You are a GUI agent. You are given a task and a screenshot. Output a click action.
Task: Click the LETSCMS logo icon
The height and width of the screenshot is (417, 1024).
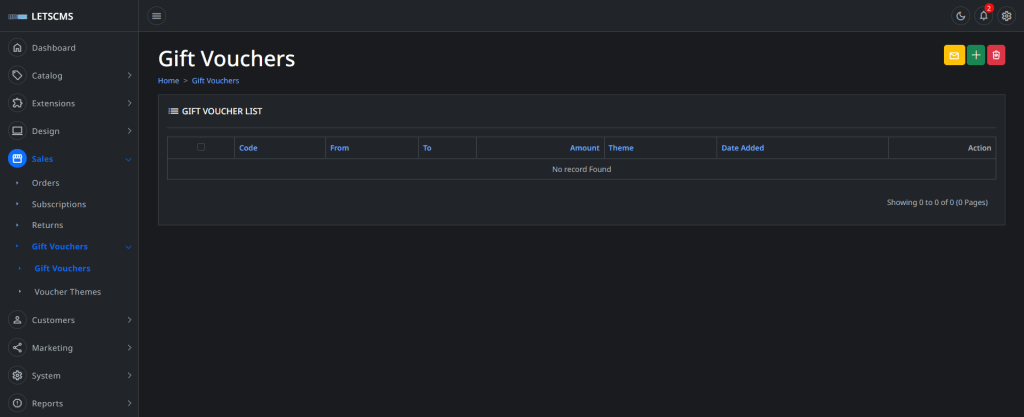coord(18,17)
